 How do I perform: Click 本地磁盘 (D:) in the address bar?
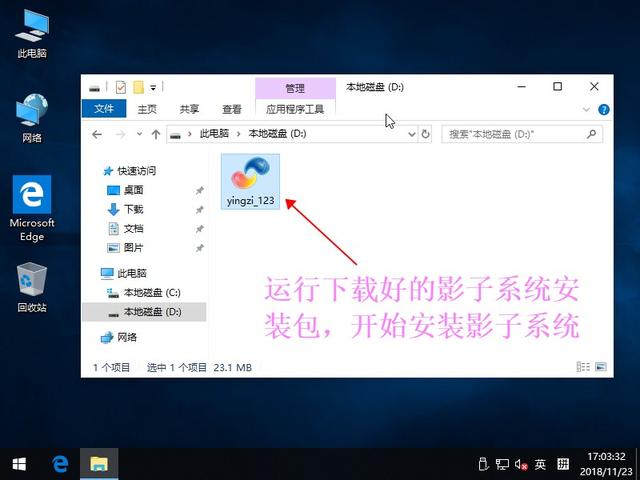(x=277, y=134)
